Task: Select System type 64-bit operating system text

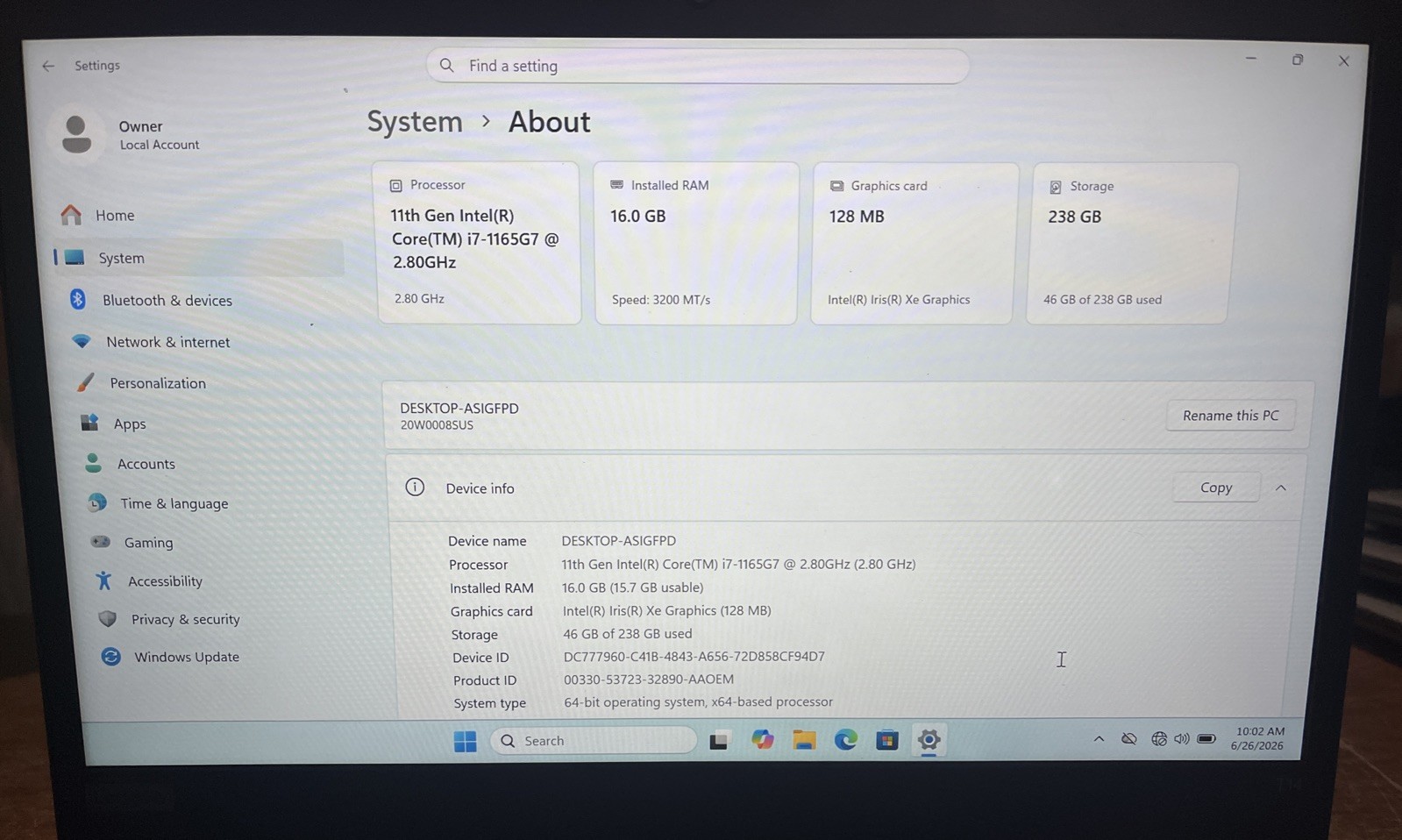Action: (698, 701)
